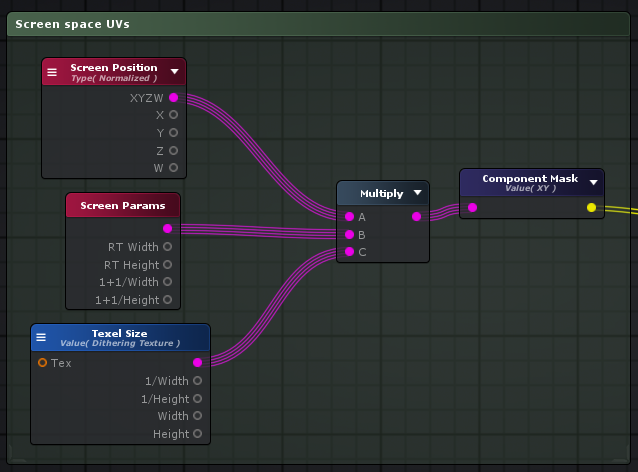
Task: Click the 1+1/Height output port
Action: (x=168, y=299)
